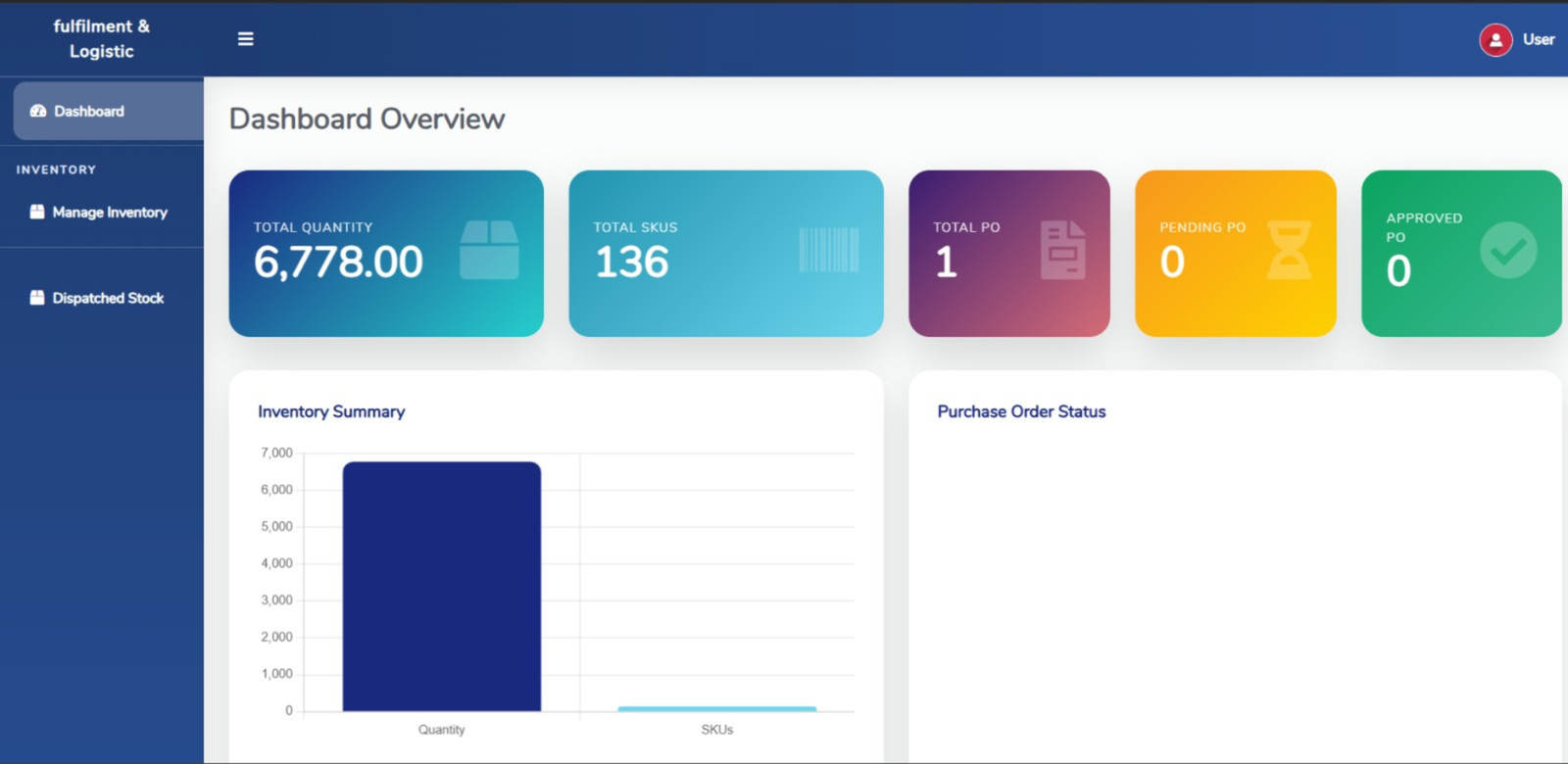Click the dark blue Quantity bar

click(x=441, y=588)
